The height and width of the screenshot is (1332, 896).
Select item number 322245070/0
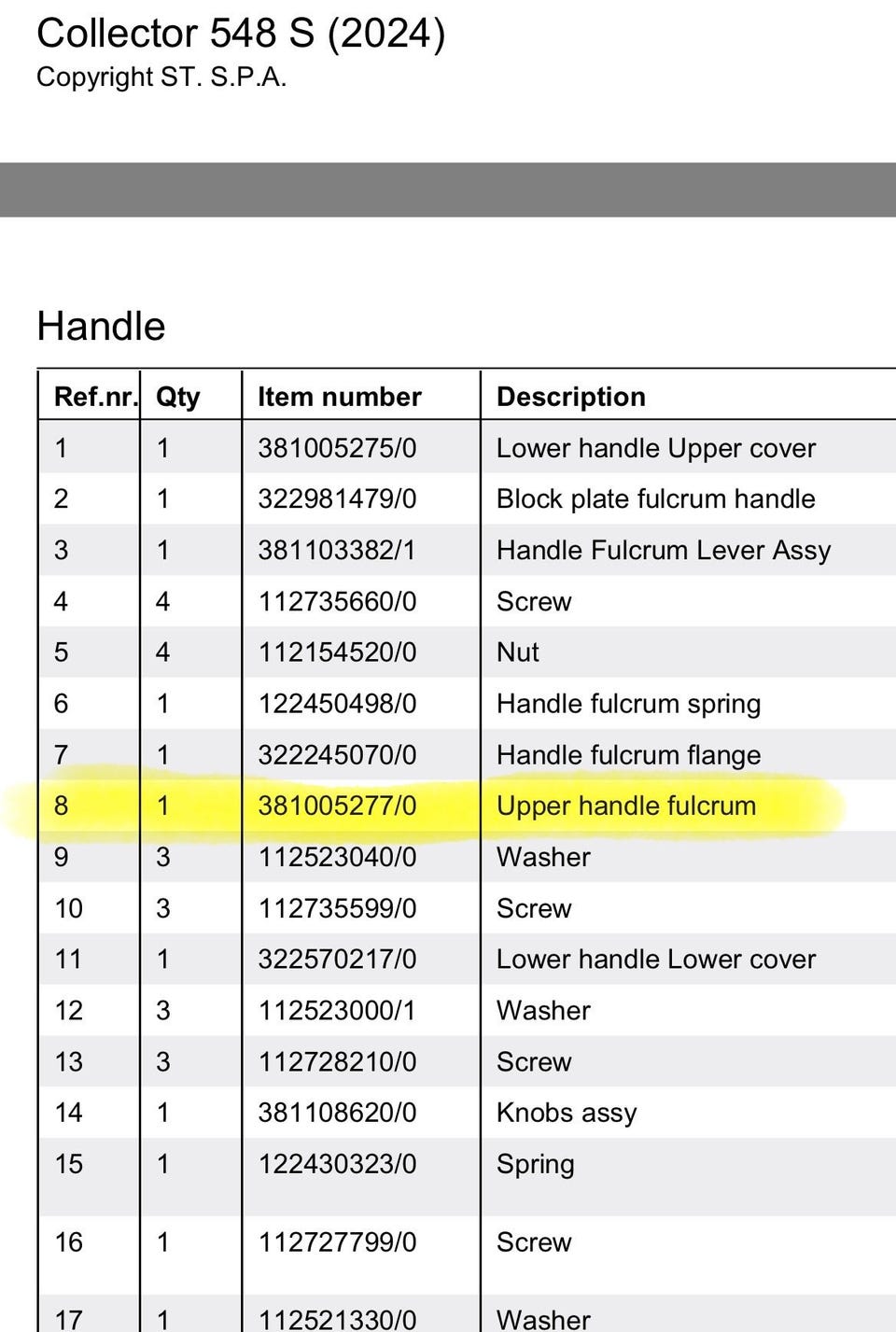[x=337, y=755]
